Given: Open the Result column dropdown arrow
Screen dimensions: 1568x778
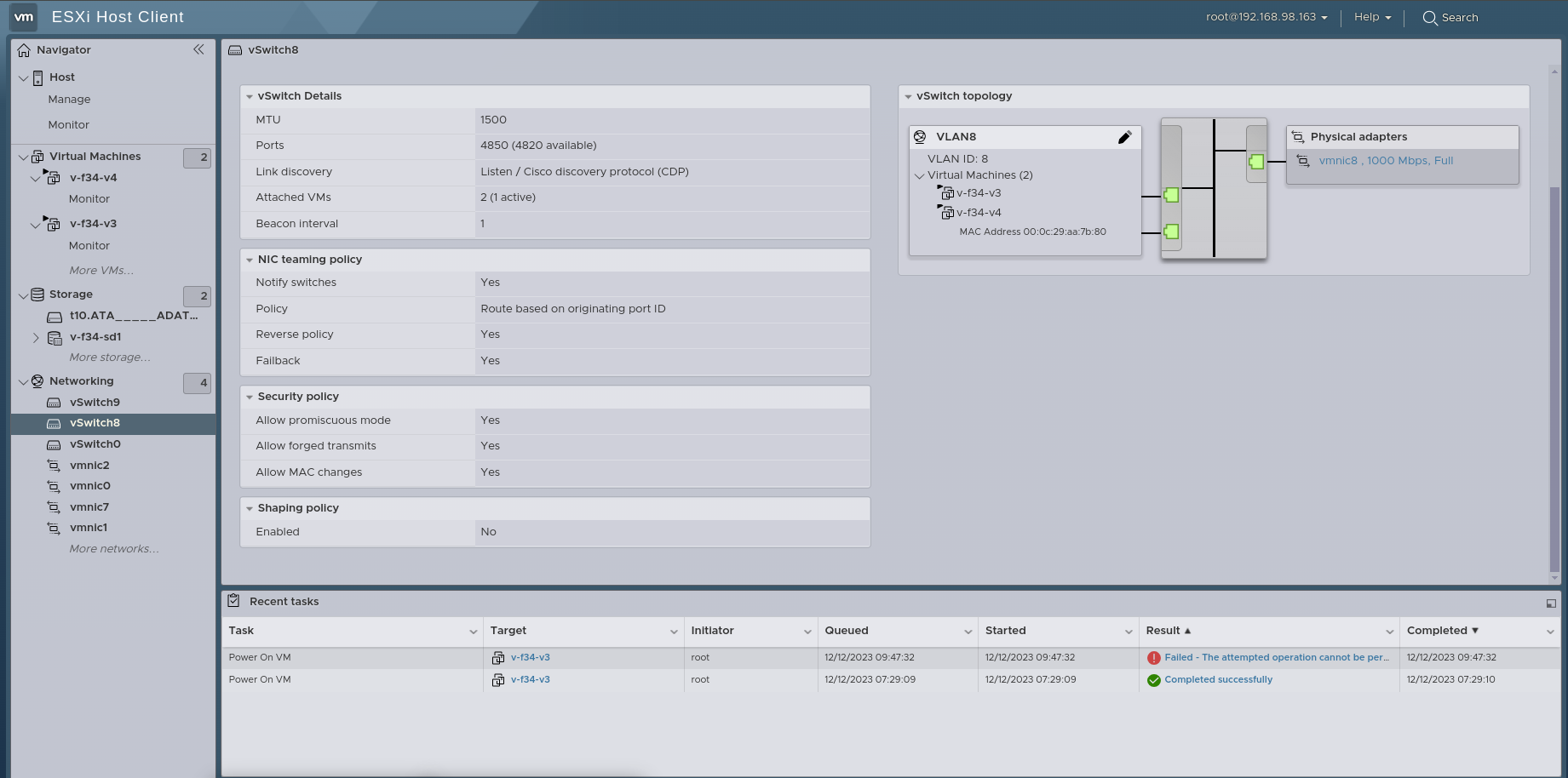Looking at the screenshot, I should [x=1389, y=632].
